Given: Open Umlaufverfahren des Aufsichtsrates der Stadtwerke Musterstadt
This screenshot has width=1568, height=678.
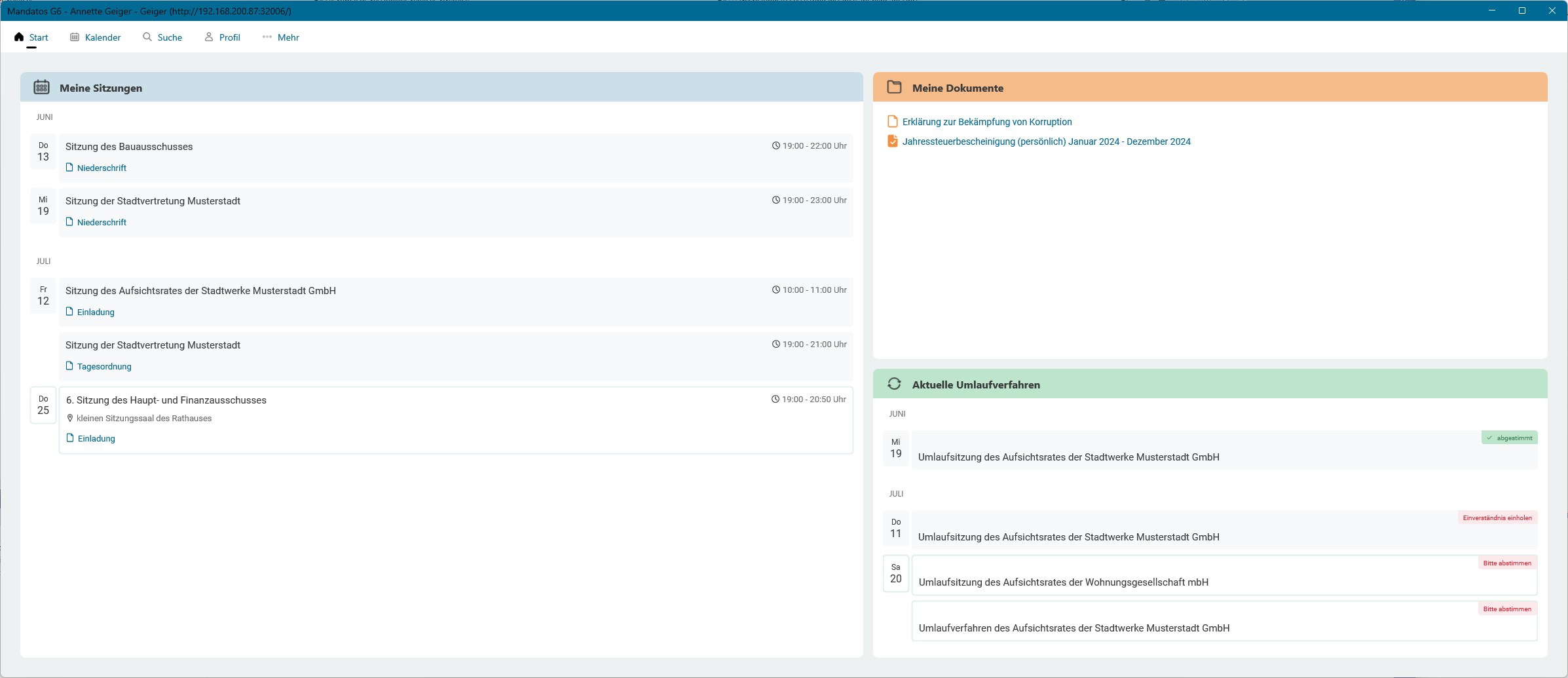Looking at the screenshot, I should pos(1224,621).
